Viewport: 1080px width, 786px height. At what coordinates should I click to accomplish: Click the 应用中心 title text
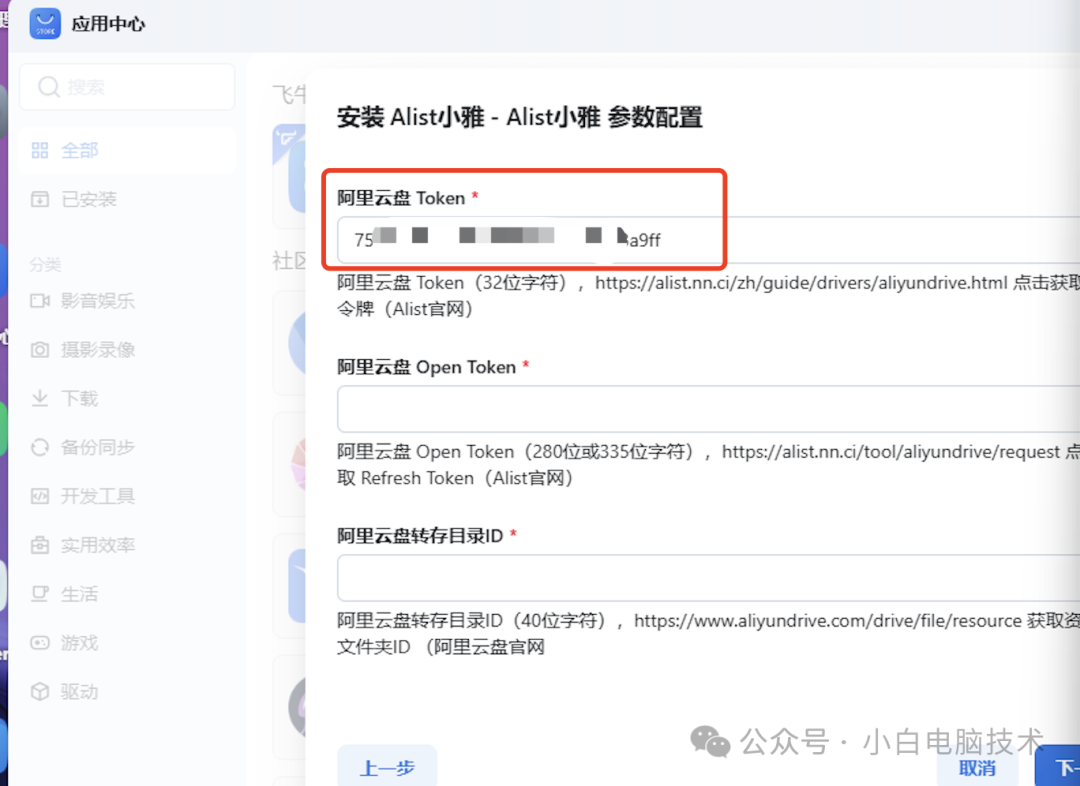(108, 24)
